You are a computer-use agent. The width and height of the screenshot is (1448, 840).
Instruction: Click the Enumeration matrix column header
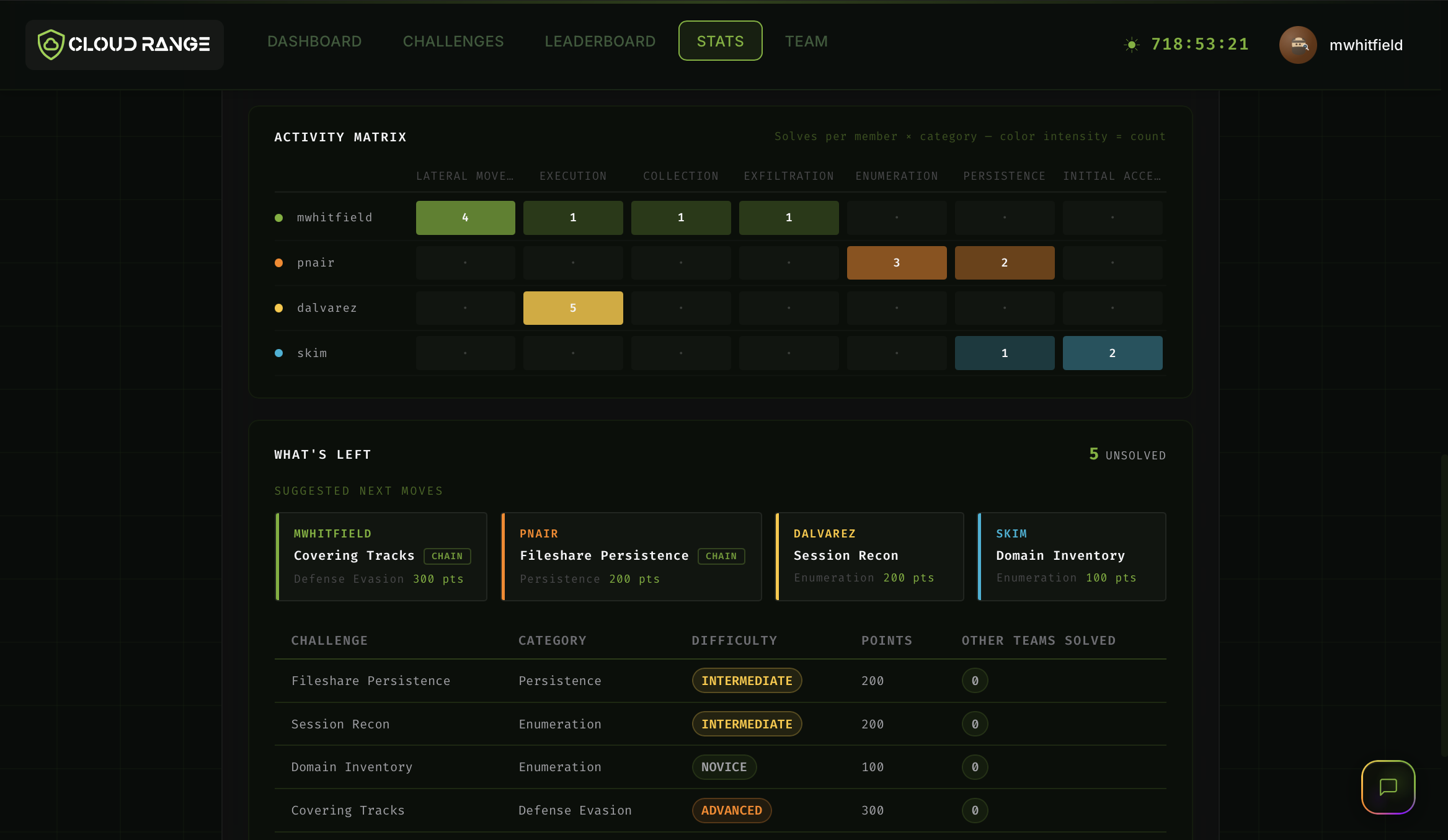pyautogui.click(x=897, y=176)
